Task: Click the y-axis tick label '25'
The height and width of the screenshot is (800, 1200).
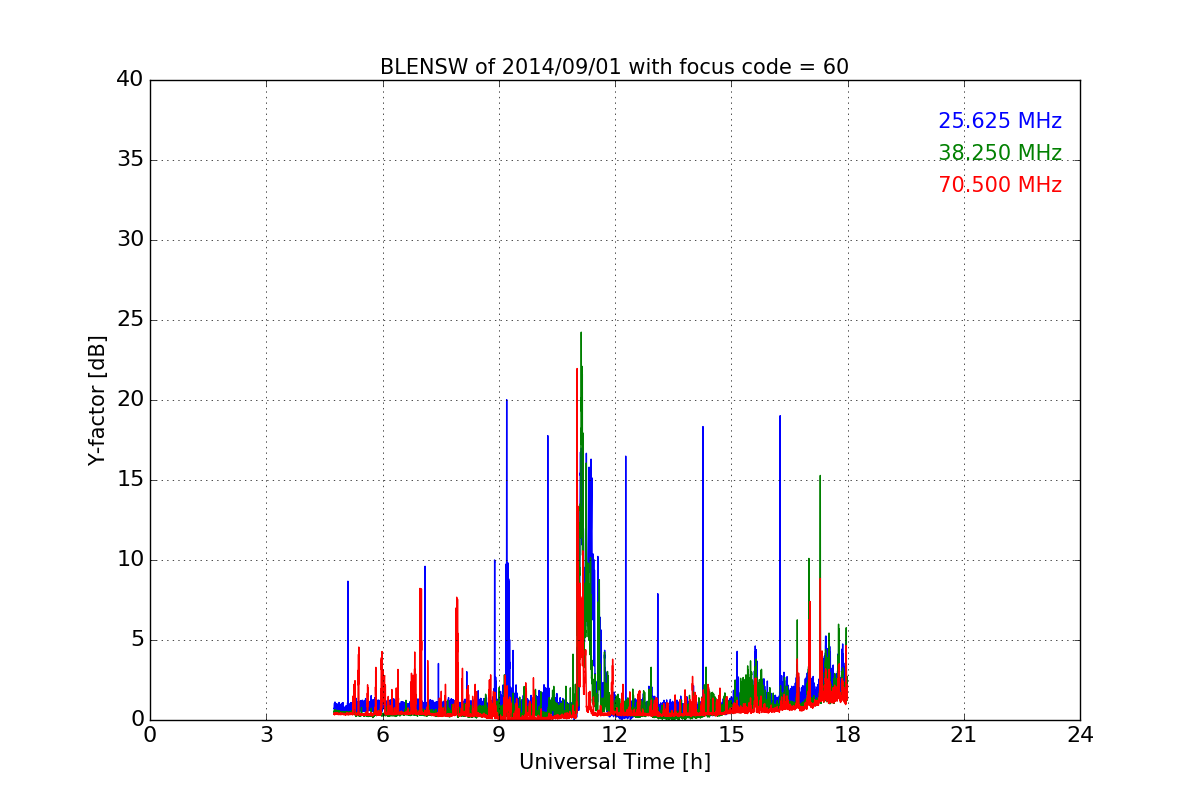Action: click(130, 320)
